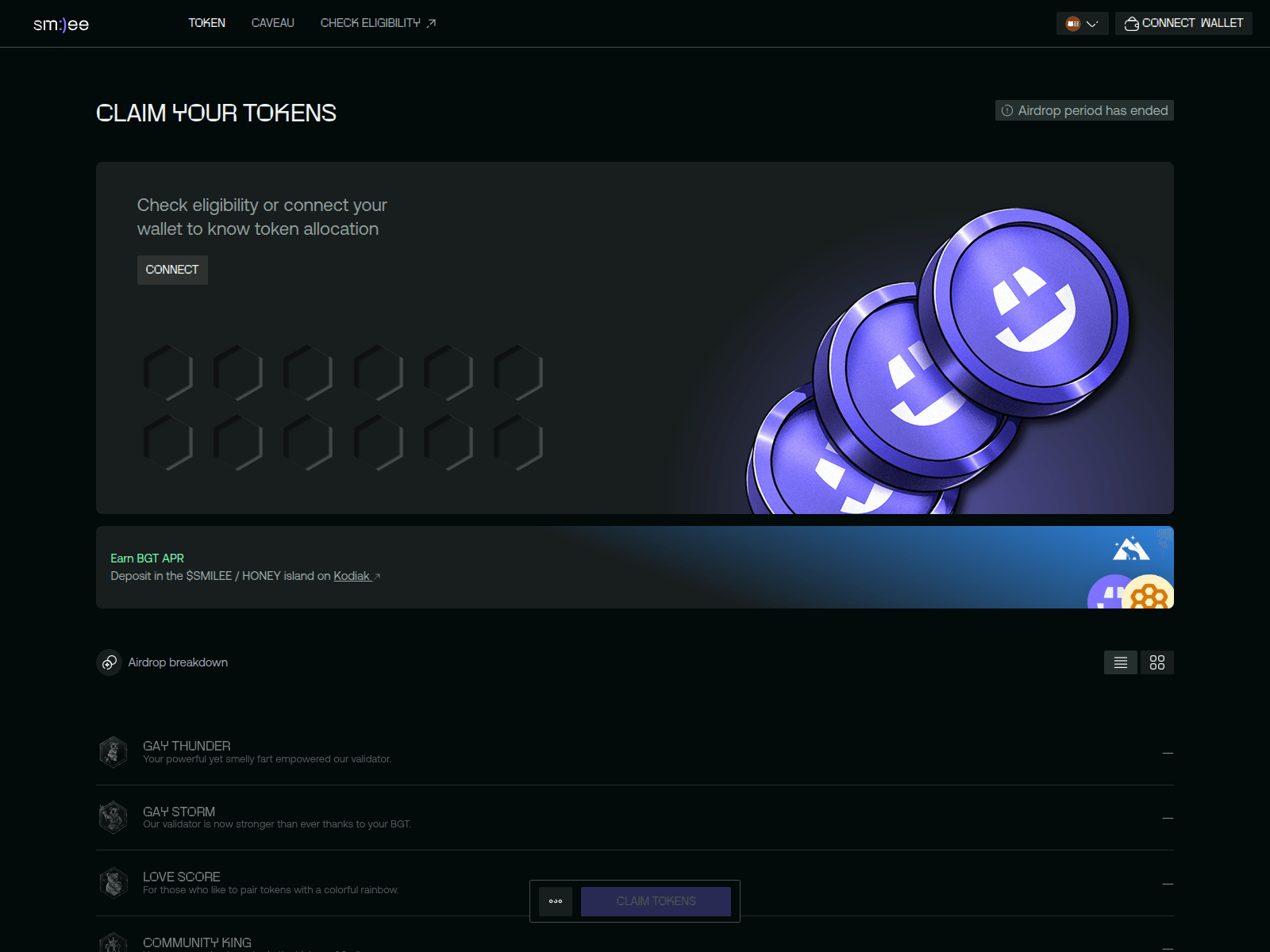Open the Caveau tab

point(272,23)
